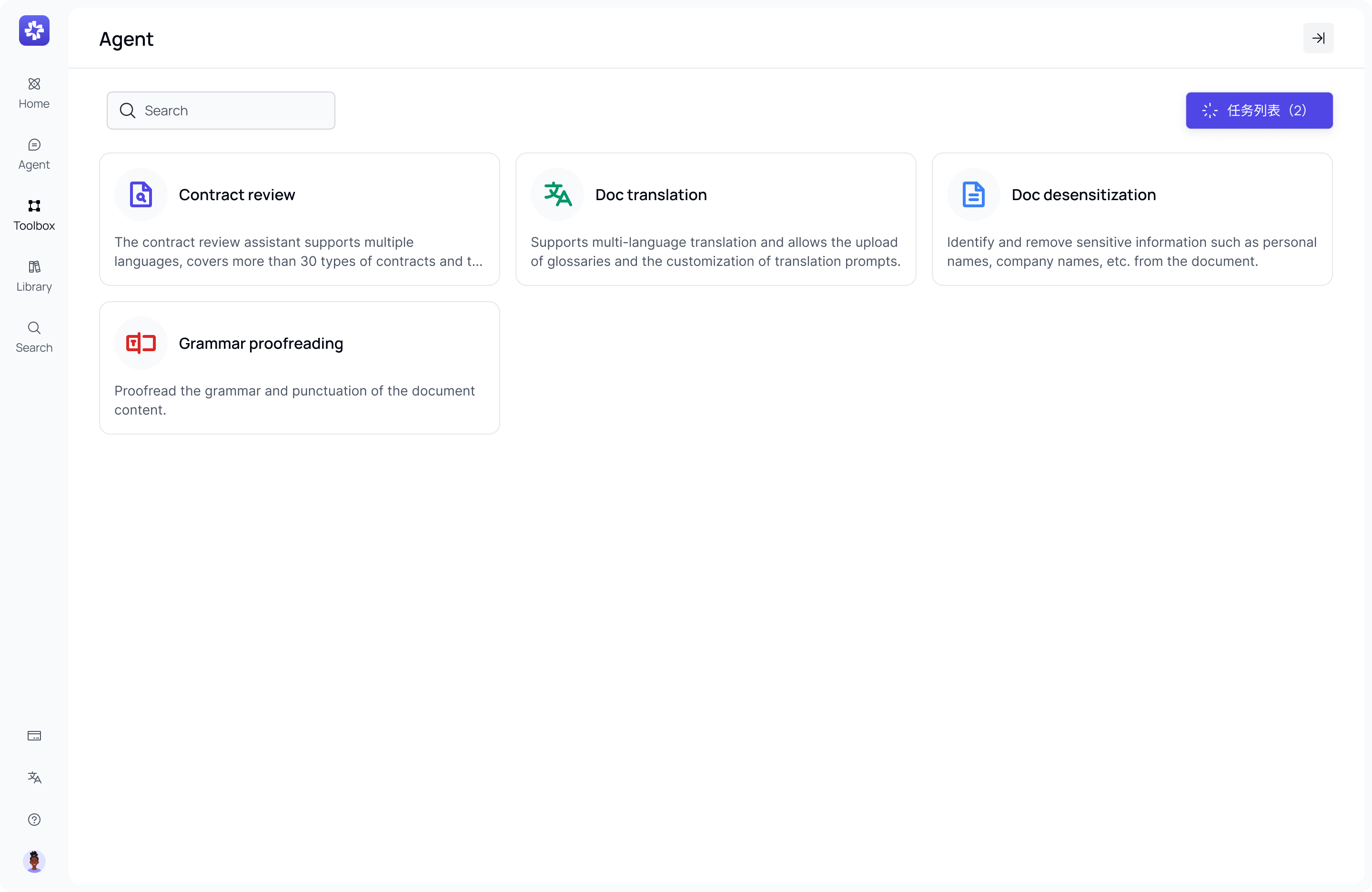Click the Grammar proofreading description text
The width and height of the screenshot is (1372, 892).
pyautogui.click(x=294, y=401)
